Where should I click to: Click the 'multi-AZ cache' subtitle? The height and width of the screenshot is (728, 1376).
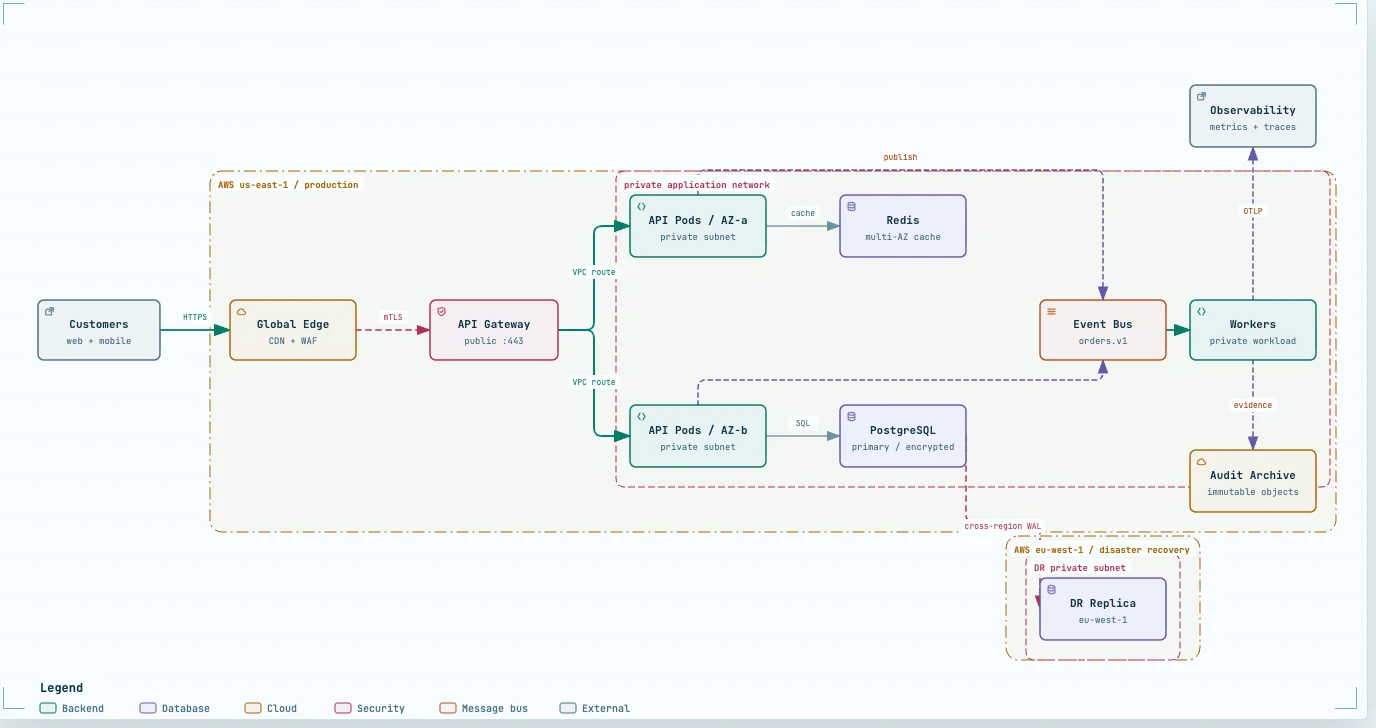pos(903,237)
